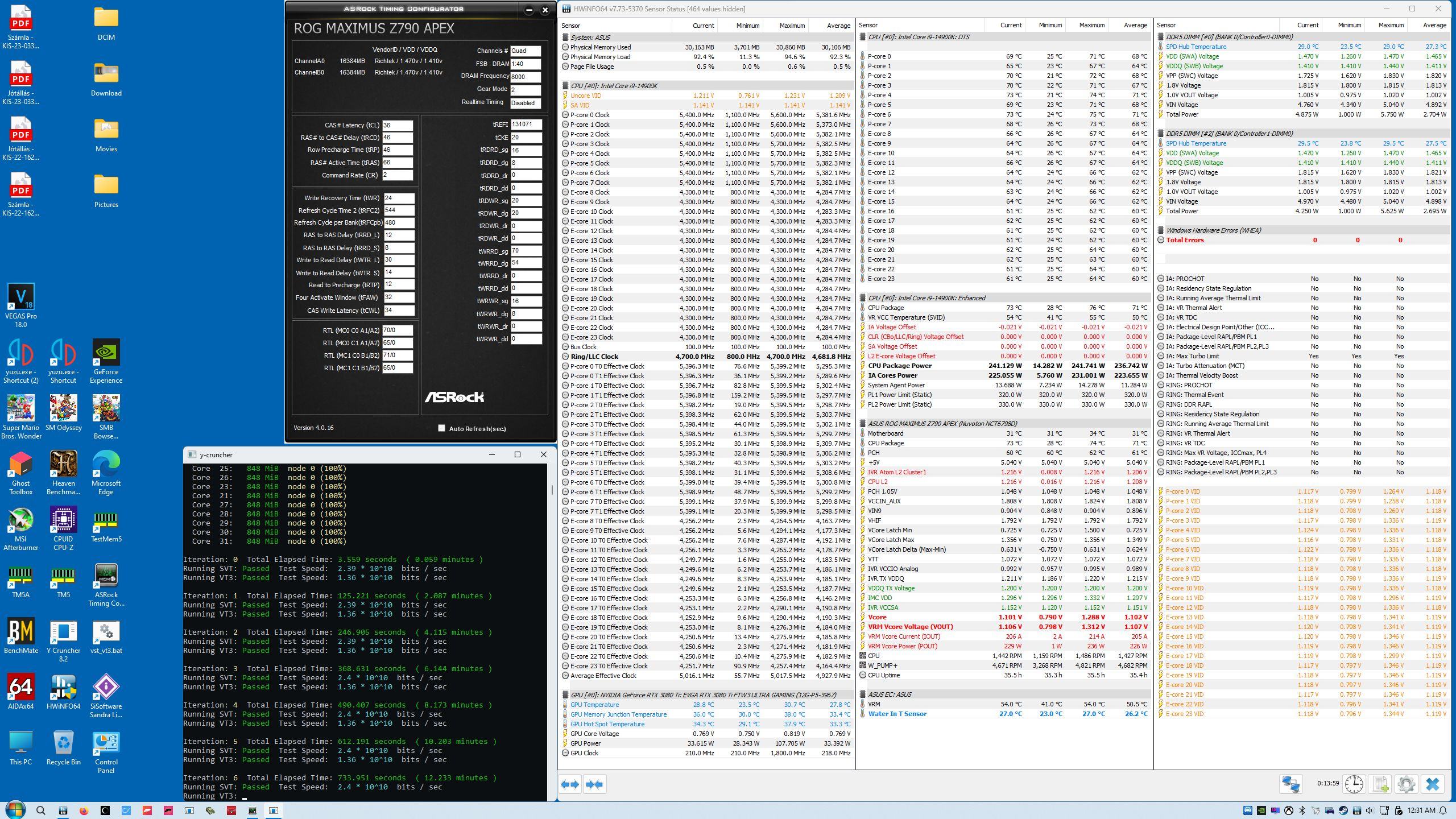Click the Windows Start orb

[15, 810]
